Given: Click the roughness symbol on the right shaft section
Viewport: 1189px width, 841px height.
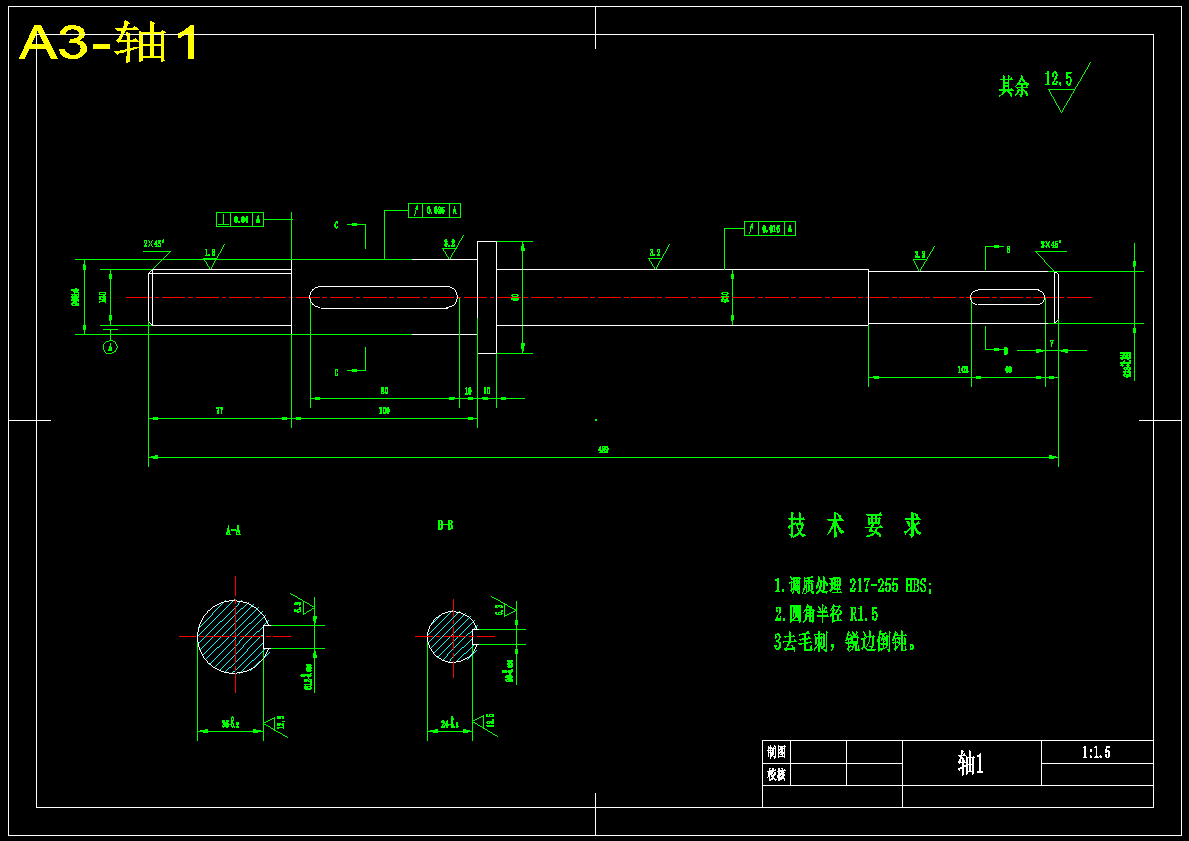Looking at the screenshot, I should pos(922,259).
